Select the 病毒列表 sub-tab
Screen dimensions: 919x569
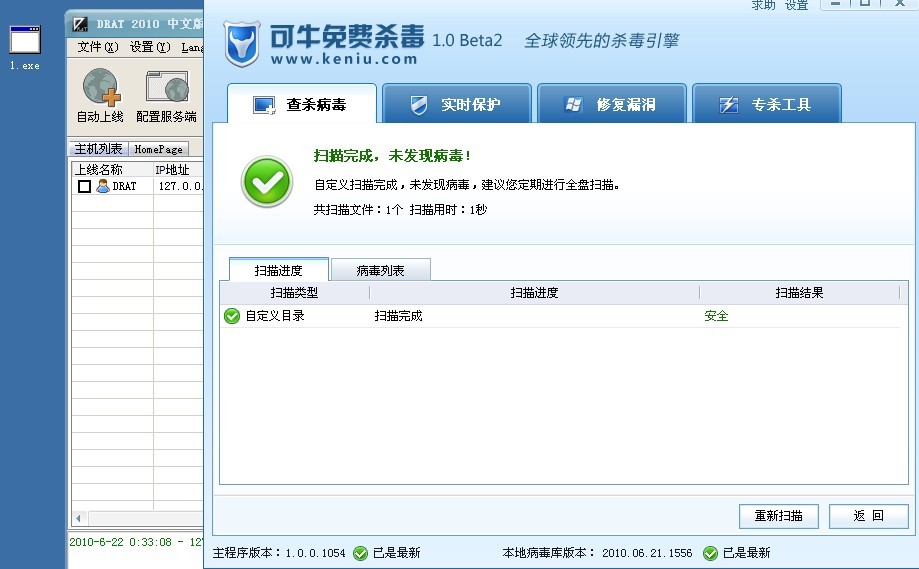(x=380, y=270)
